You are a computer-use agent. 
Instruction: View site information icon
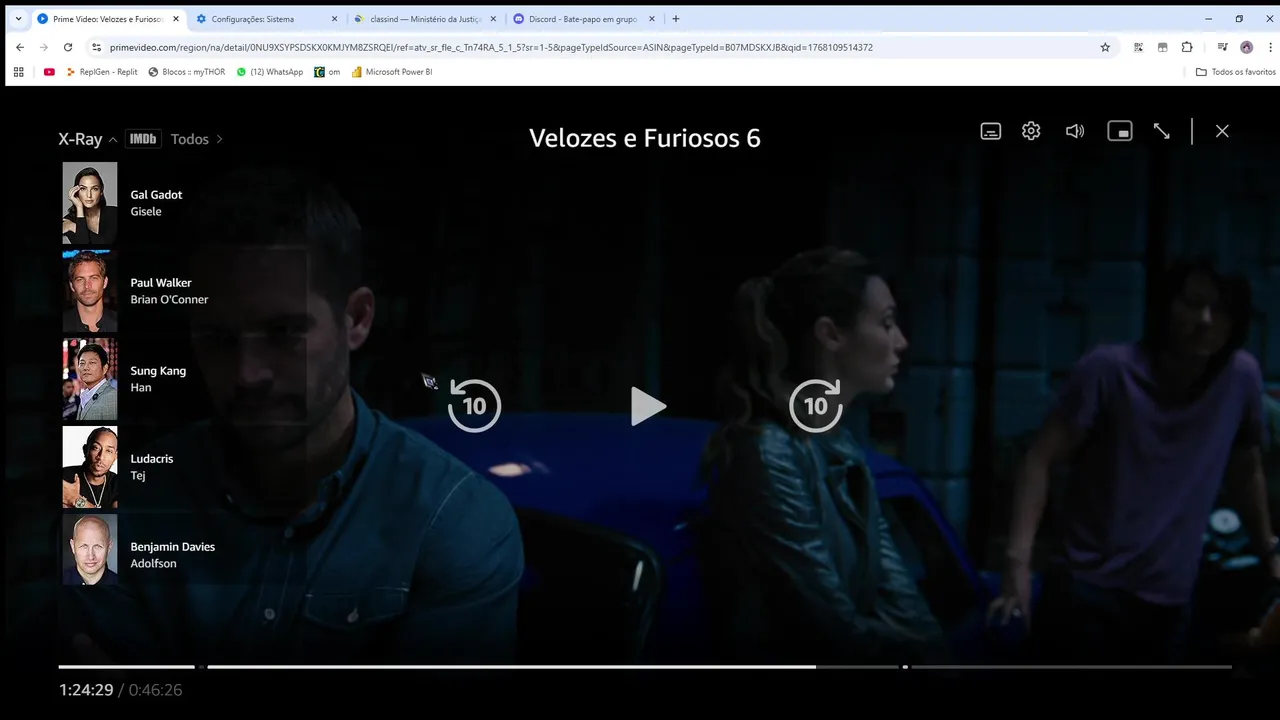(96, 47)
